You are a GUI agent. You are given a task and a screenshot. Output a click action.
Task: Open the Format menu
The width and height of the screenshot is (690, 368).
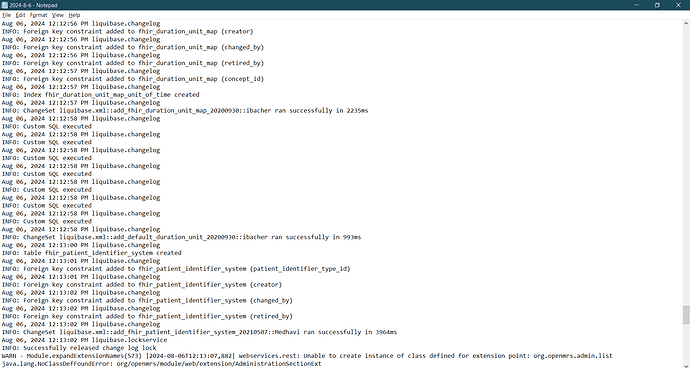(38, 15)
